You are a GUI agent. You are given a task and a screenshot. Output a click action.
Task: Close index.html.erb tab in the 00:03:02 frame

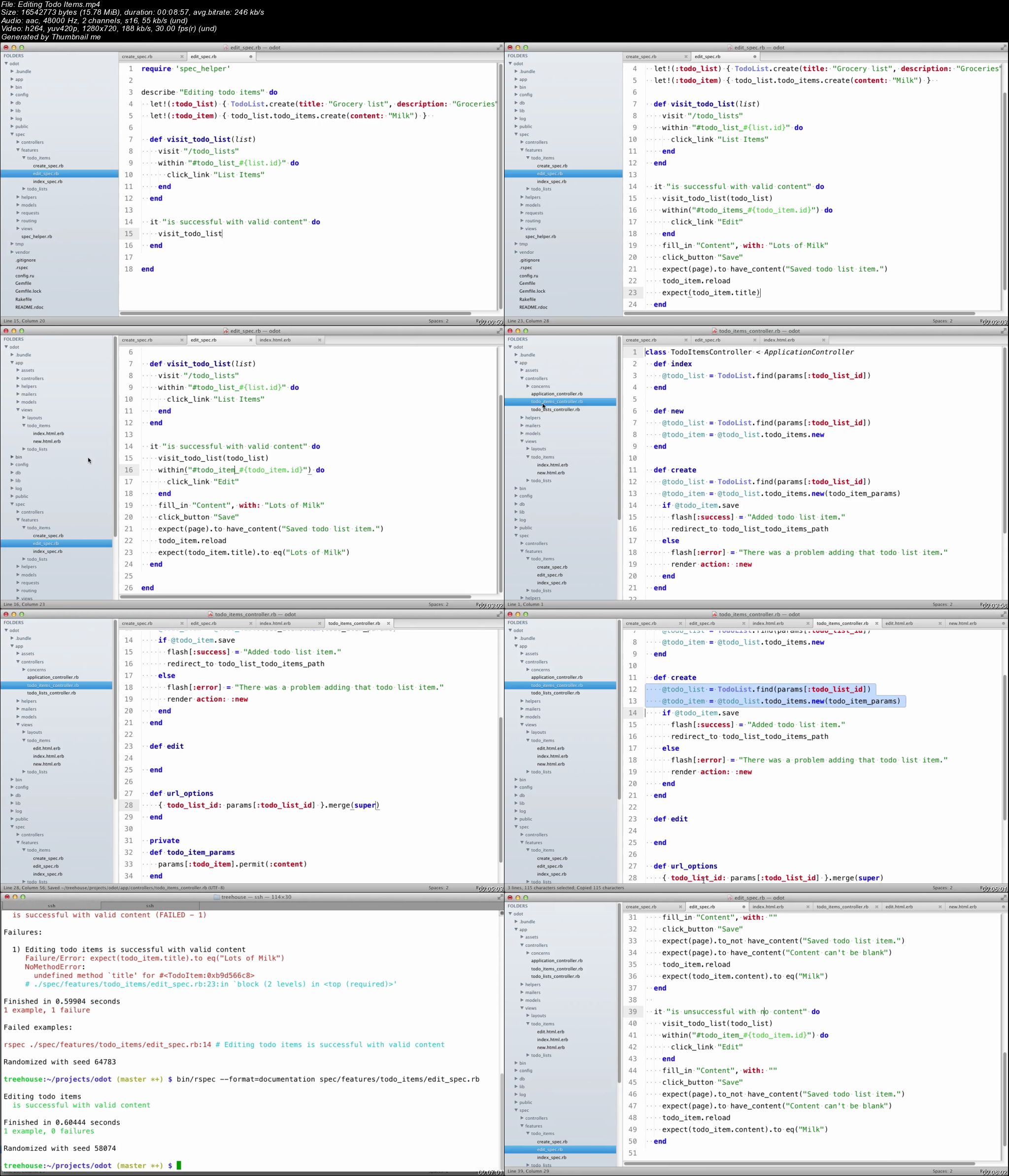pos(319,340)
